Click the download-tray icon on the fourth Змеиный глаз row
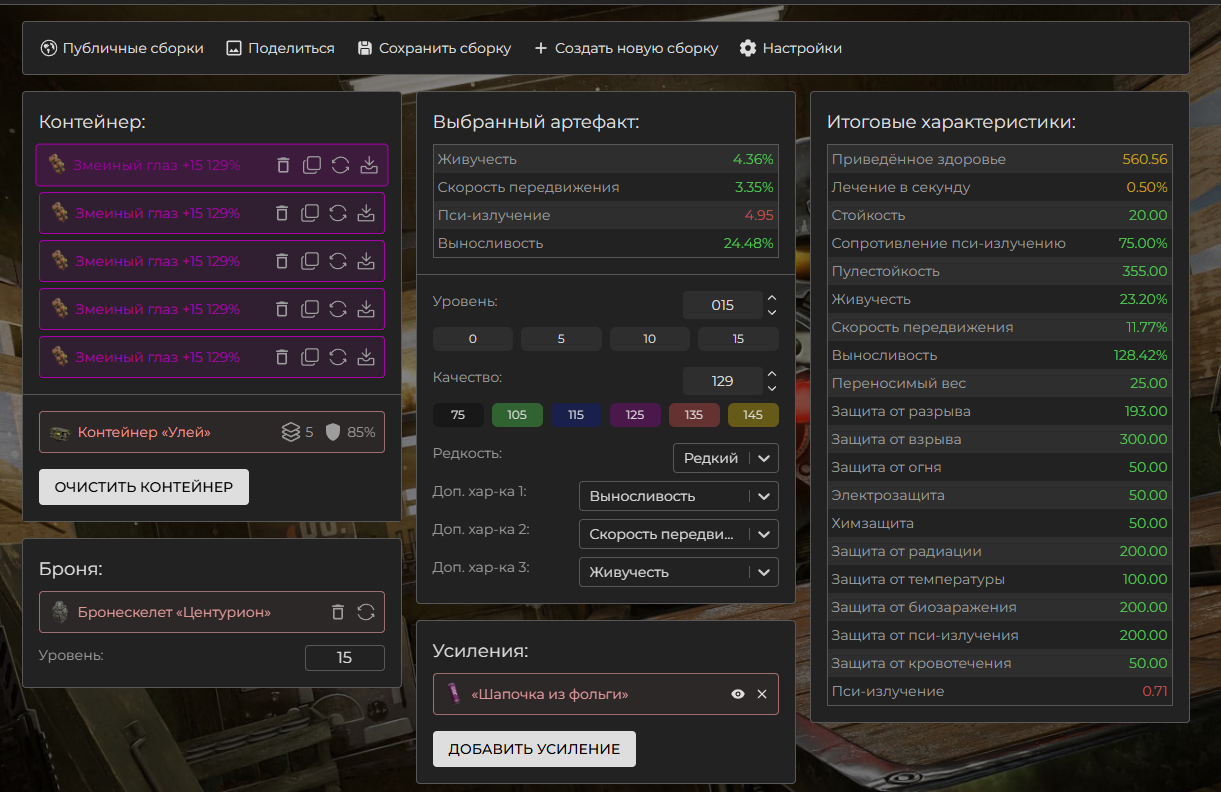1221x792 pixels. [x=366, y=309]
